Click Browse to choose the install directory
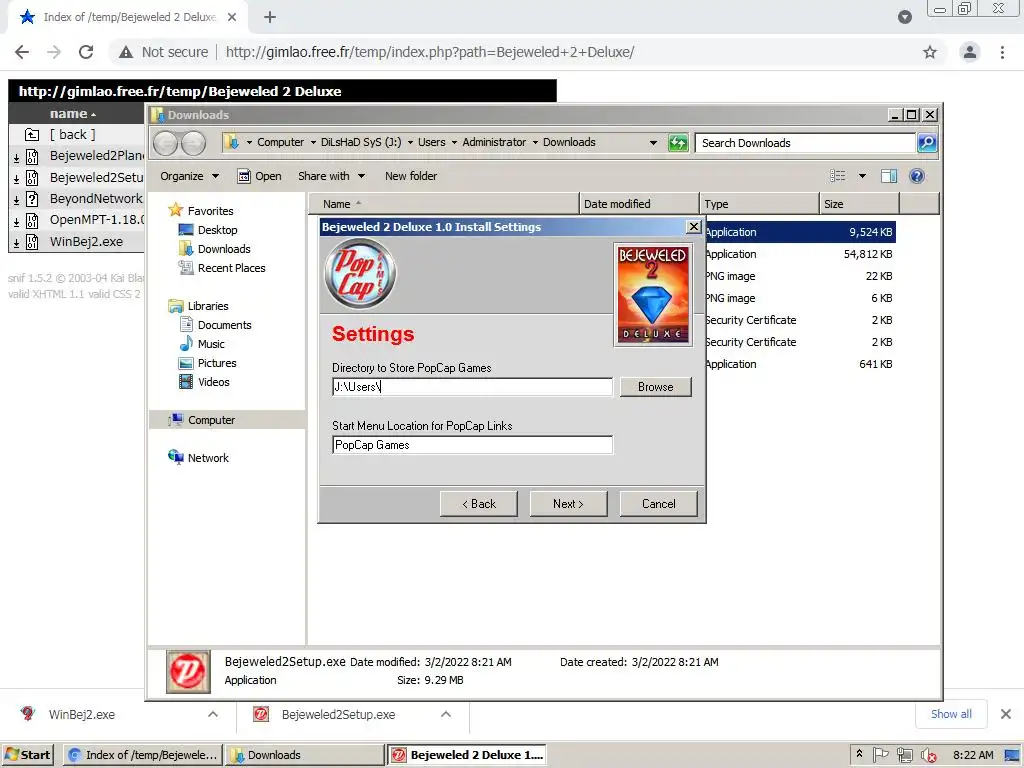 (x=655, y=387)
